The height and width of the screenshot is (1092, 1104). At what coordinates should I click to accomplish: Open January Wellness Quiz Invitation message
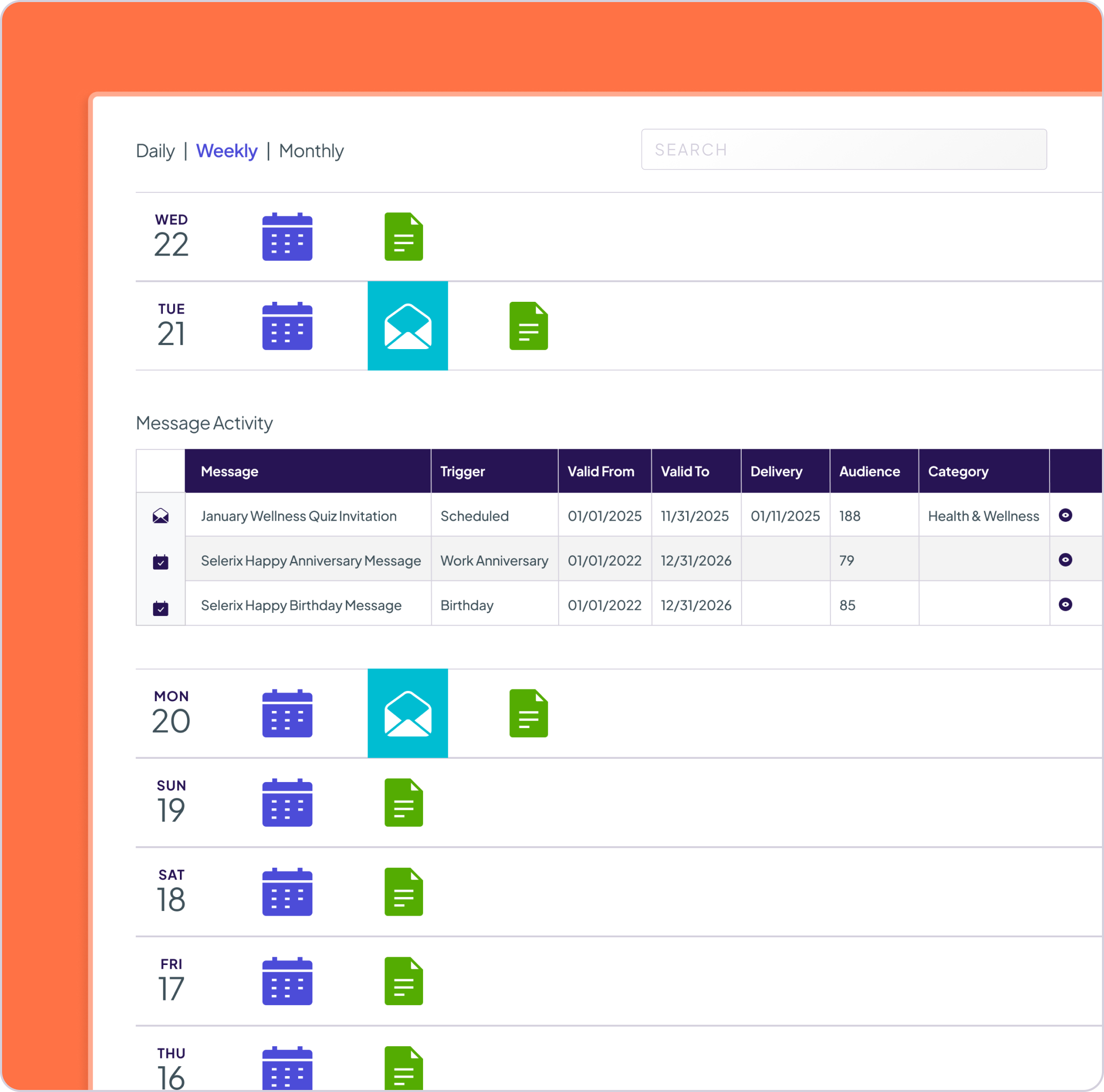coord(298,516)
